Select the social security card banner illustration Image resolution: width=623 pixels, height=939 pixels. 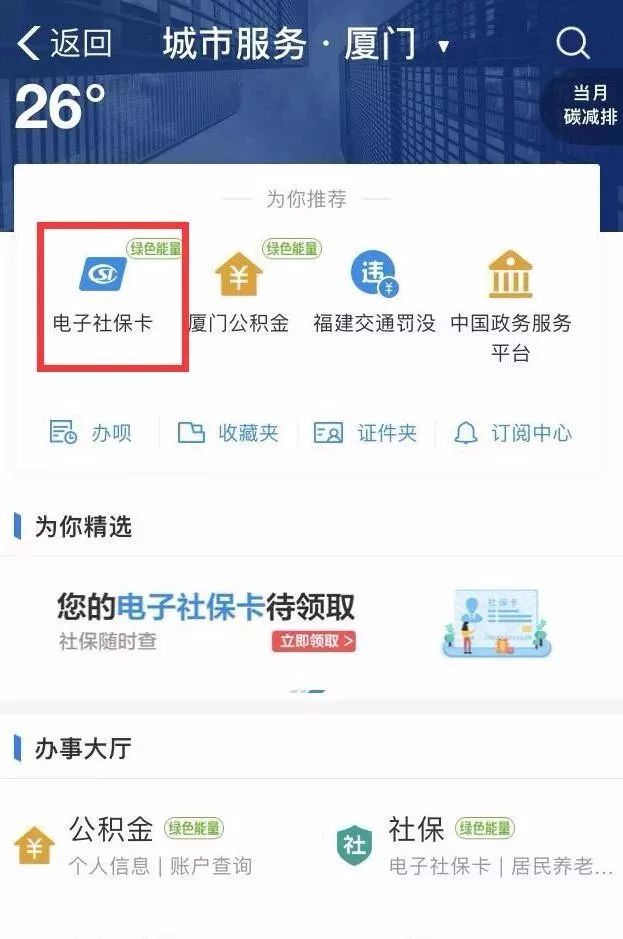tap(496, 623)
